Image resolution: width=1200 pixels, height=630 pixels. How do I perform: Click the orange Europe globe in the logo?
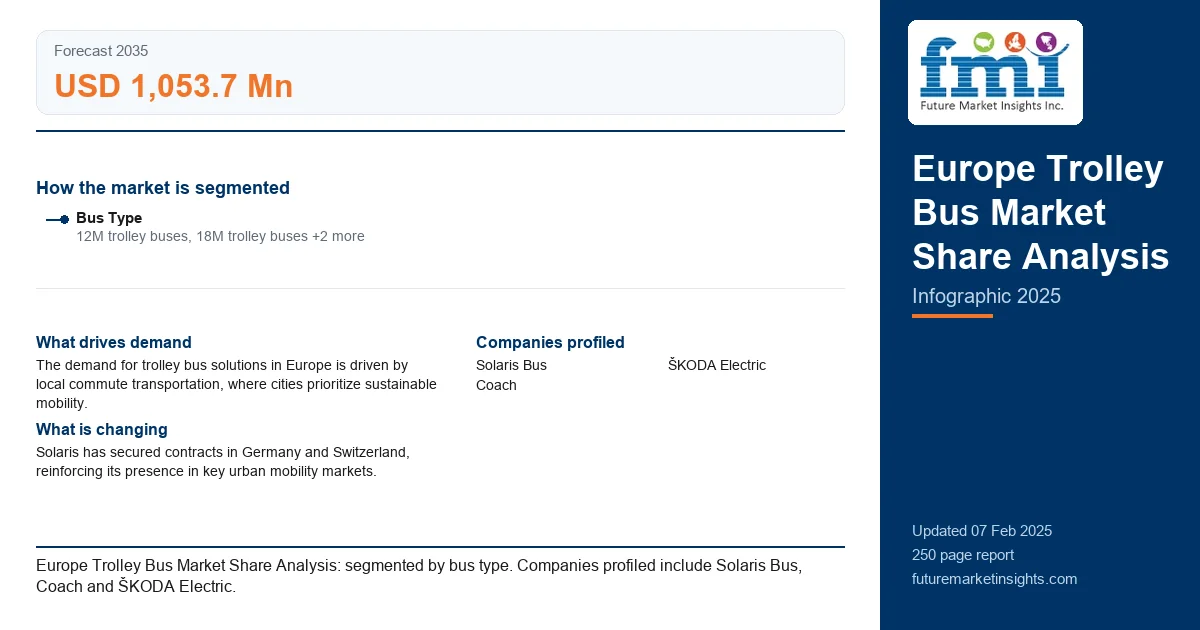coord(1015,41)
